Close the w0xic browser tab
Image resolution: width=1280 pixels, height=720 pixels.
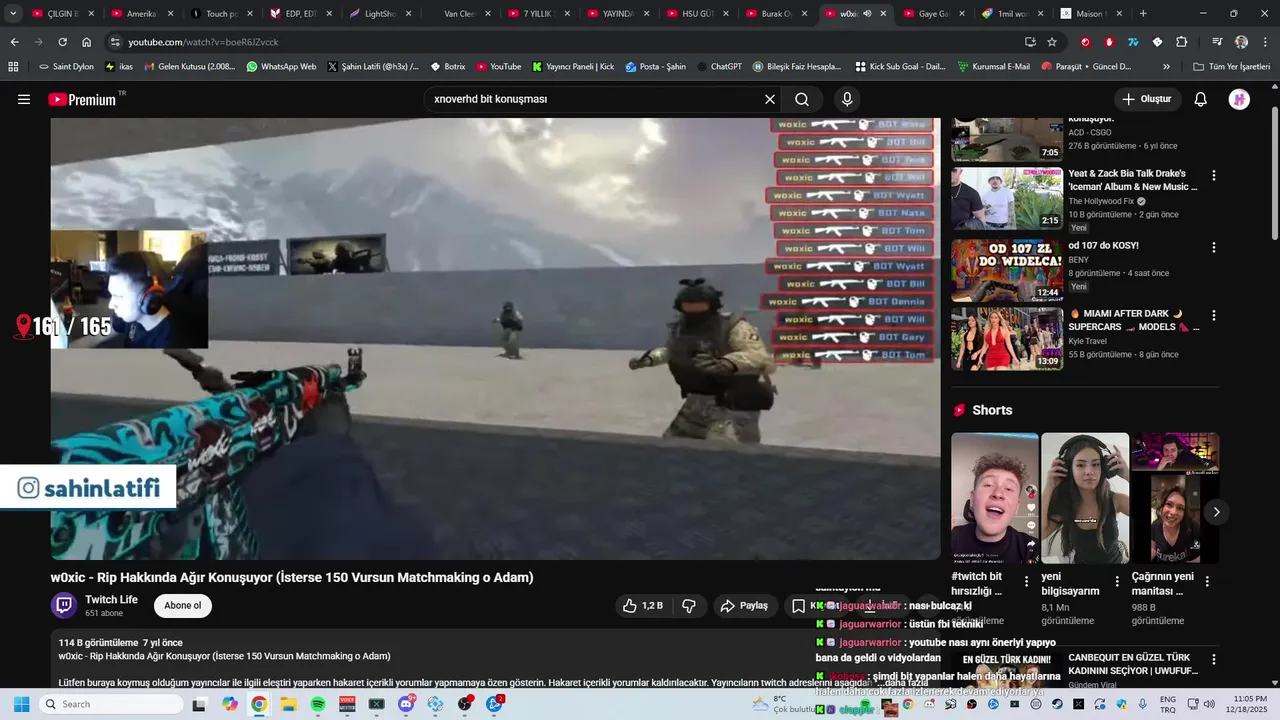point(883,14)
